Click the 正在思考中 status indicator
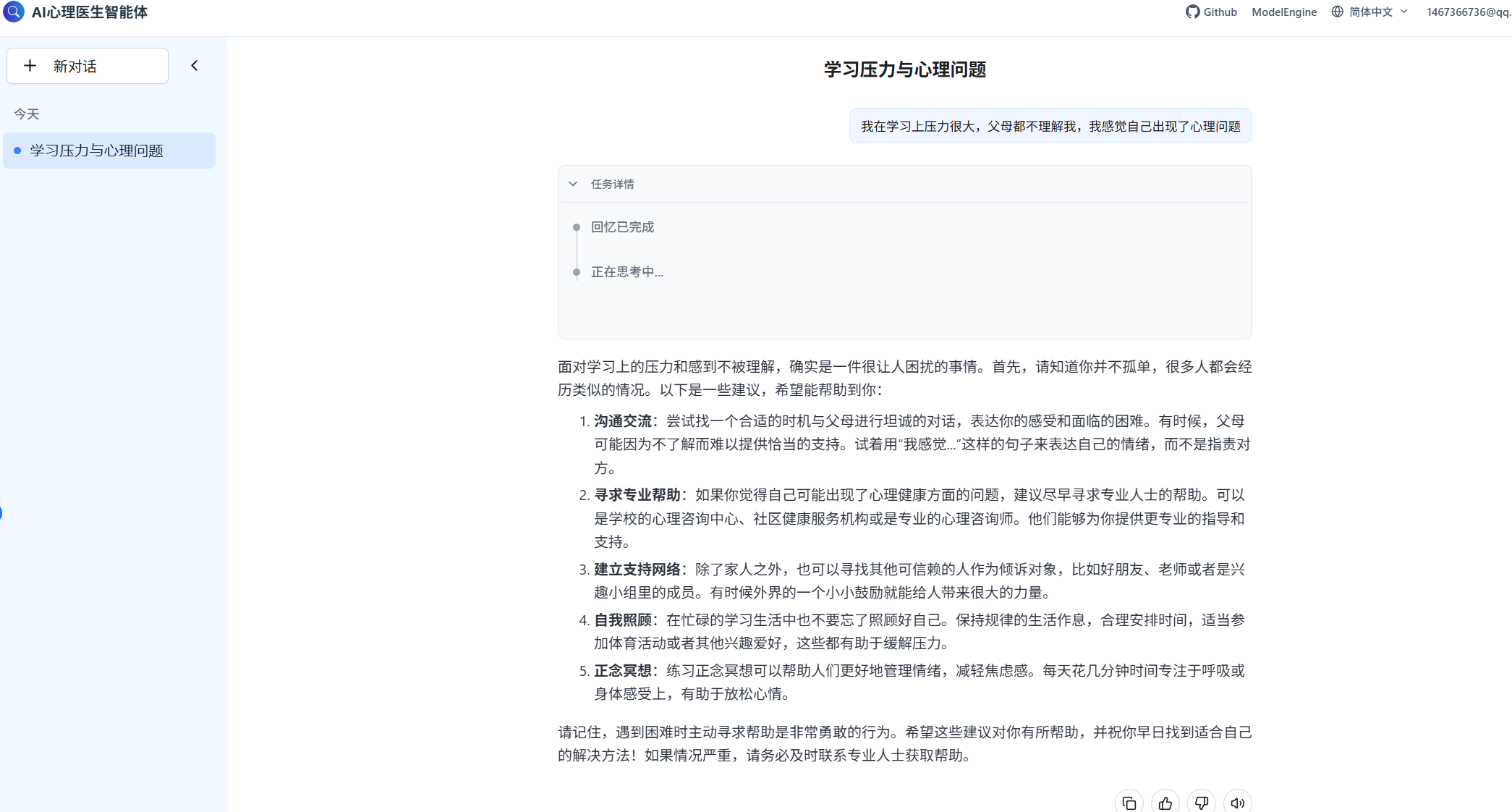 (x=627, y=272)
